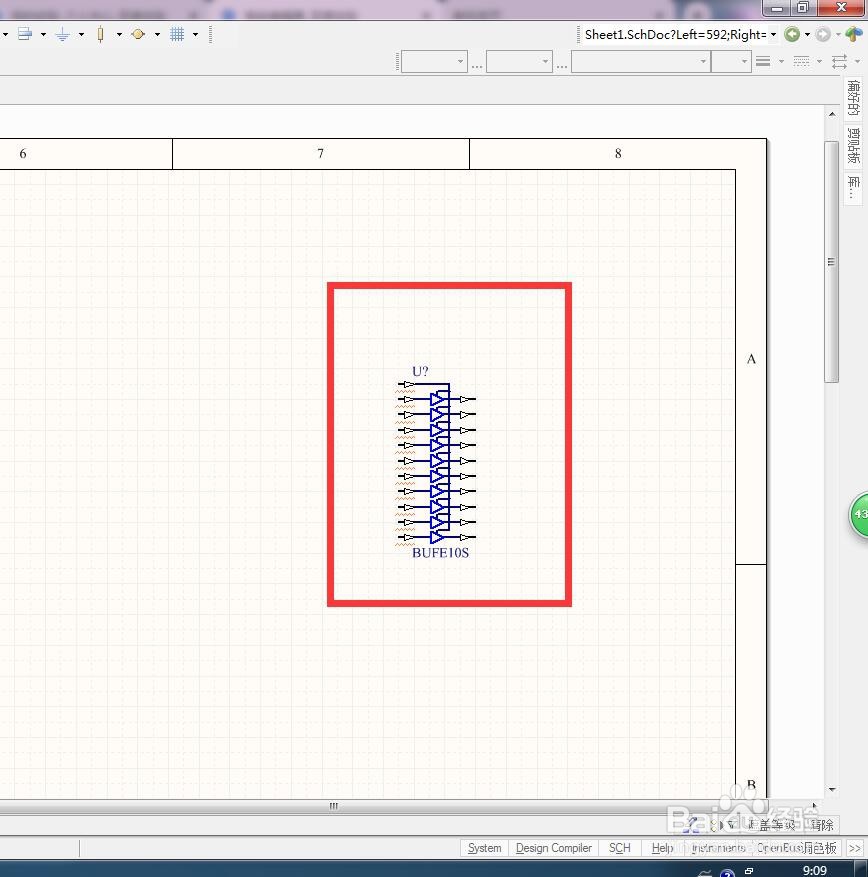Open the Sheet1.SchDoc address dropdown

(773, 35)
